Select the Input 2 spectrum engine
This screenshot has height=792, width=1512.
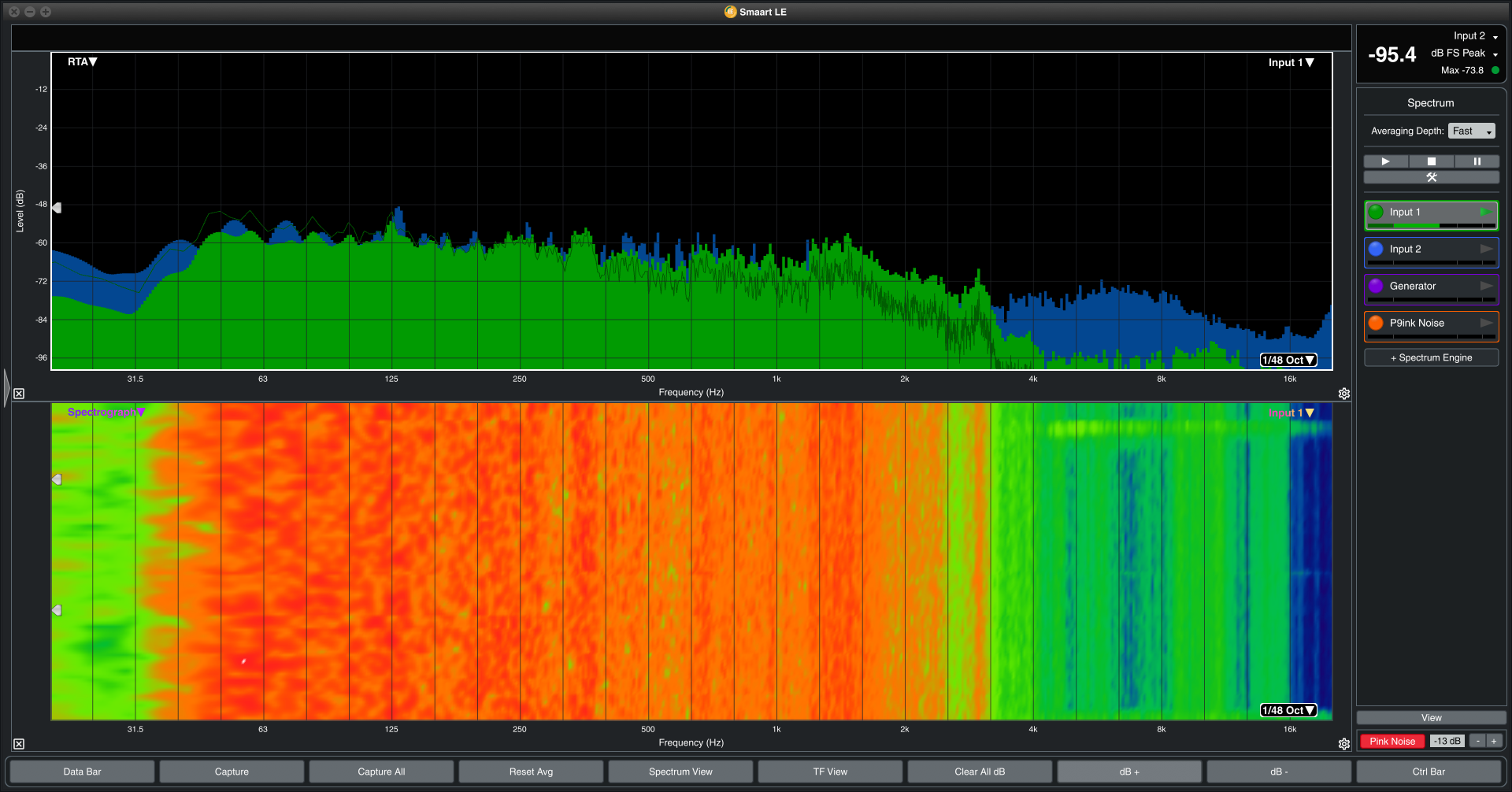pos(1431,252)
